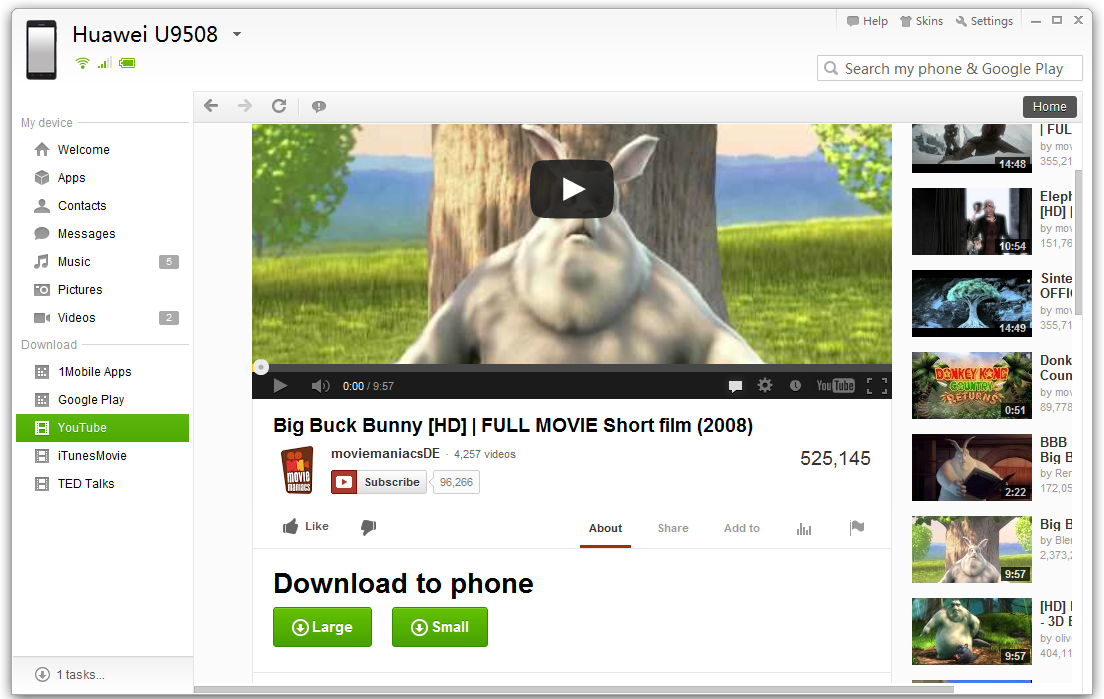Like the video with the thumbs up

[306, 526]
